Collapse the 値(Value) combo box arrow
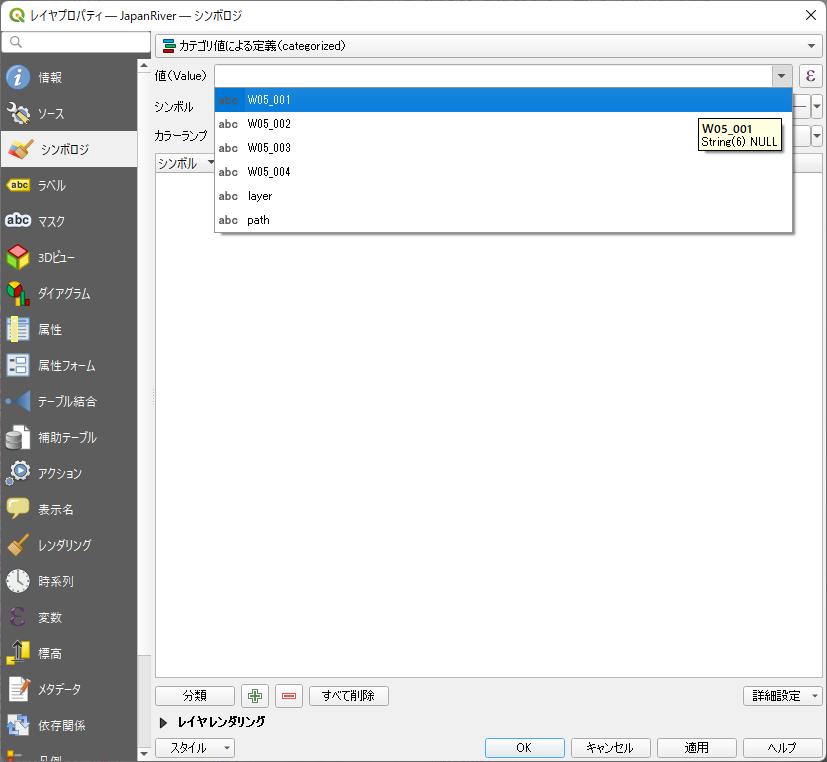Image resolution: width=827 pixels, height=762 pixels. click(780, 76)
